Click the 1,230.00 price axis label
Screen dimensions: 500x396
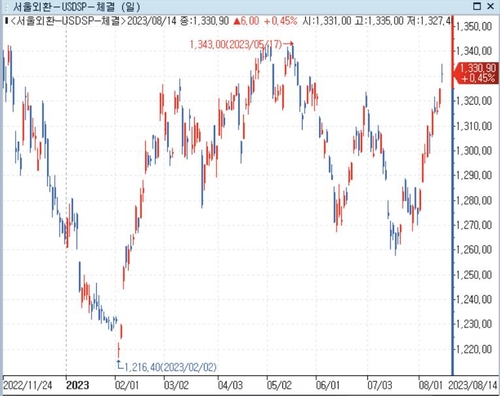pyautogui.click(x=474, y=324)
